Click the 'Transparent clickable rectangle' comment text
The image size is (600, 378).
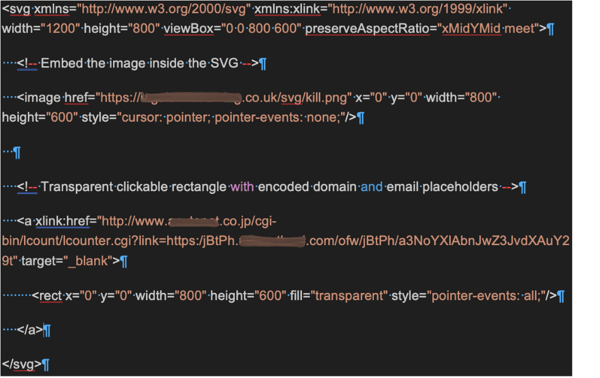[134, 187]
